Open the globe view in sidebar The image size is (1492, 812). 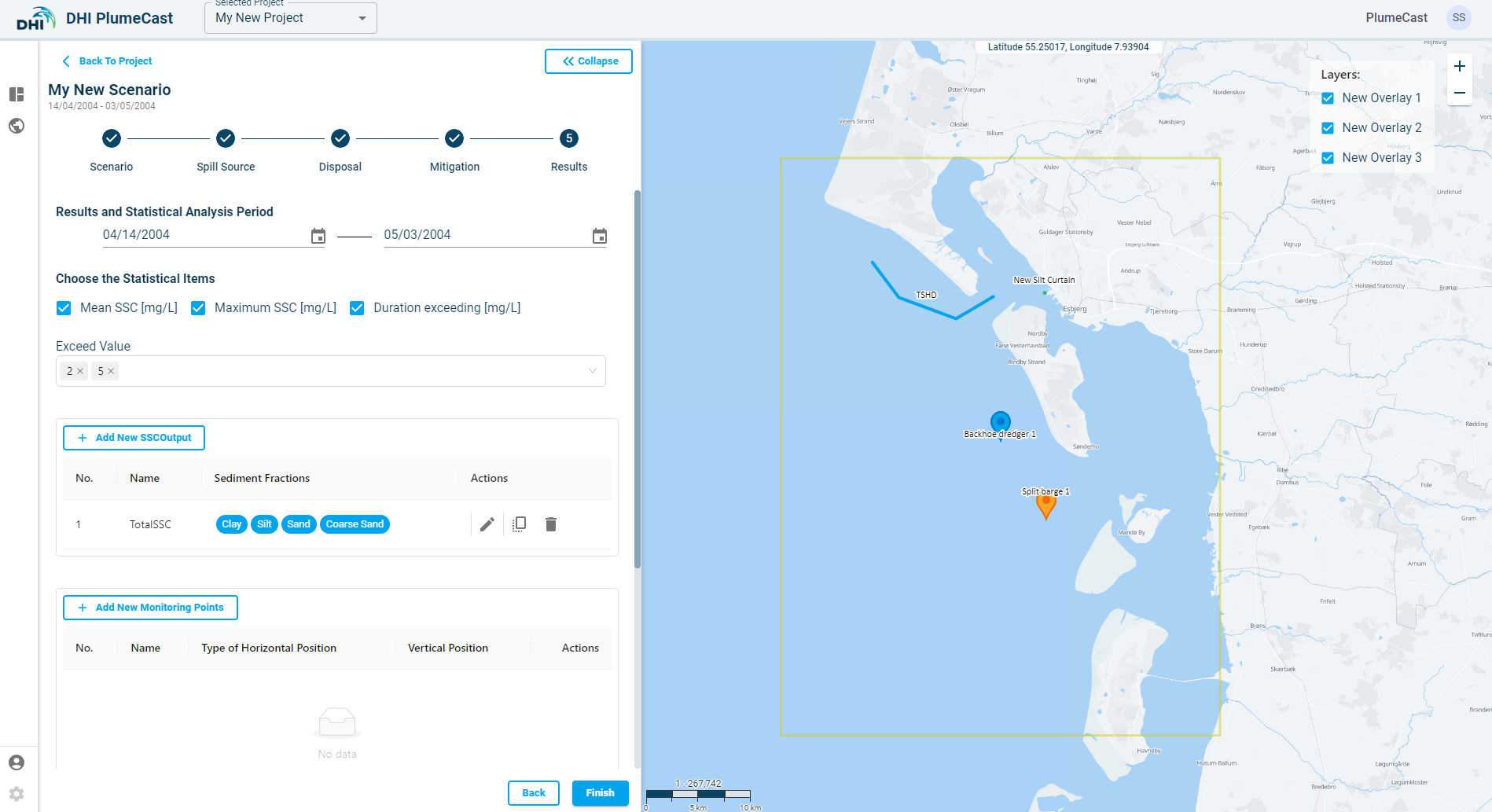click(17, 126)
